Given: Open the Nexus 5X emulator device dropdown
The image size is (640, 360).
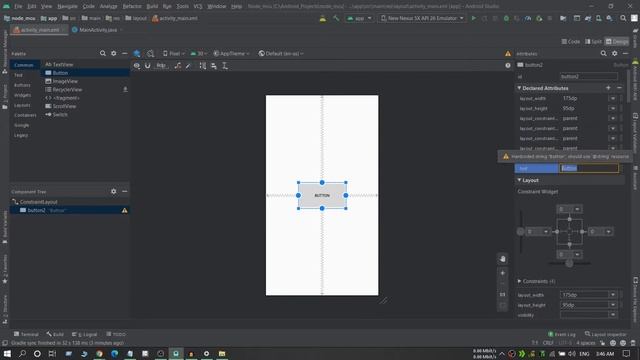Looking at the screenshot, I should click(421, 18).
